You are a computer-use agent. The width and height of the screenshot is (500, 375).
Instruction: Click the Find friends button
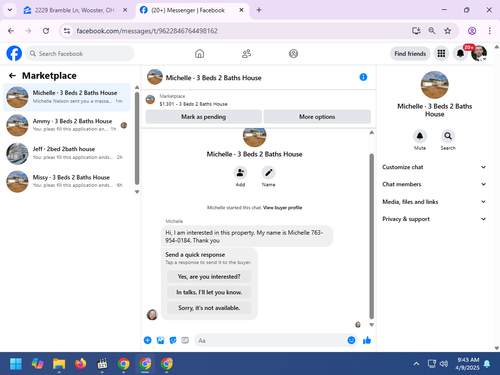[410, 54]
